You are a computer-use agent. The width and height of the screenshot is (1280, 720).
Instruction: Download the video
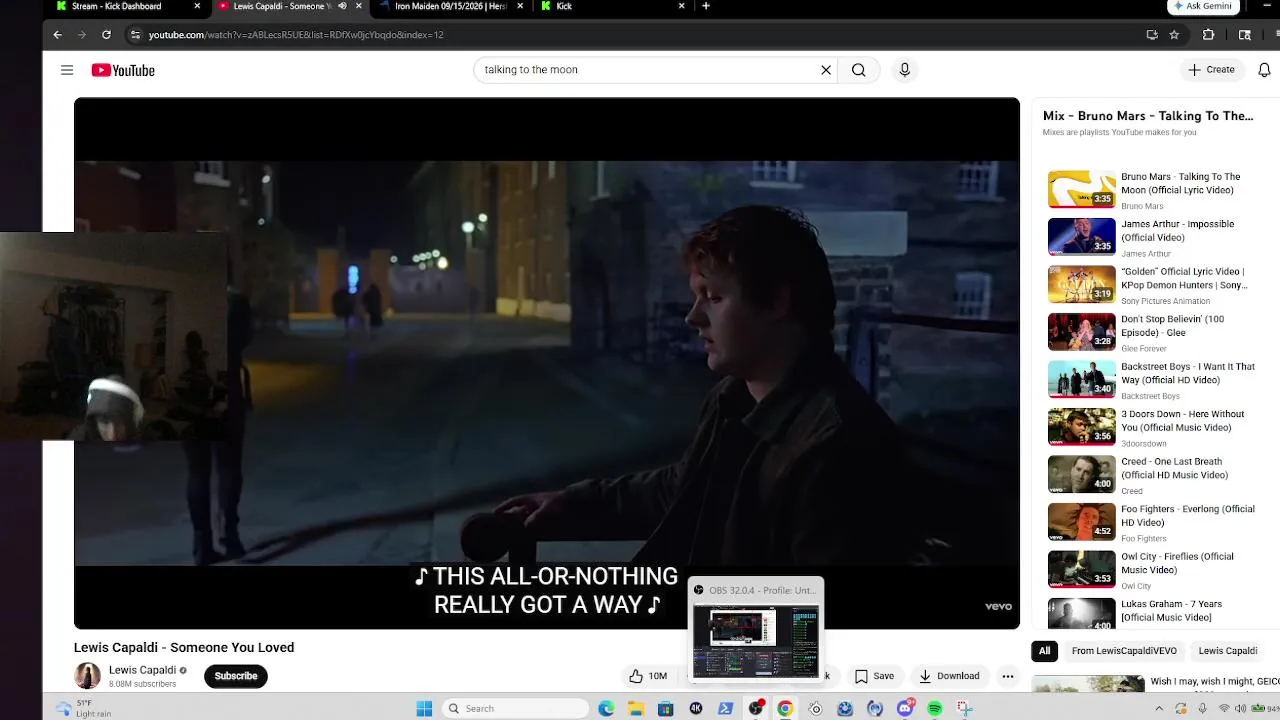949,676
